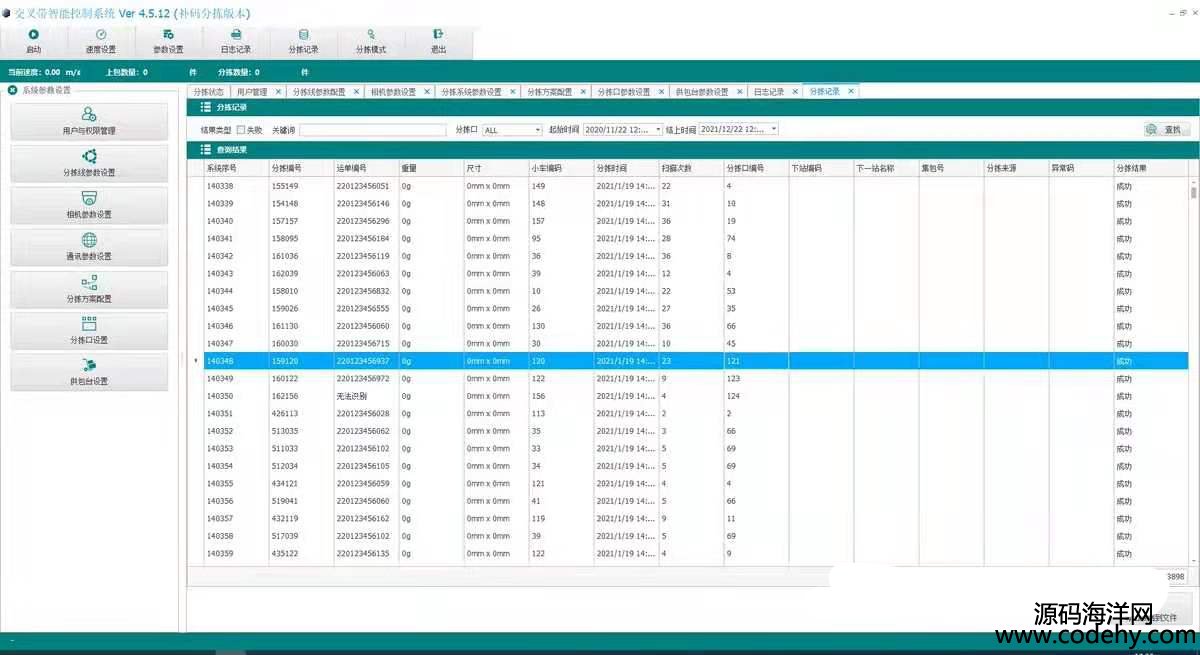Click the 关键词 keyword input field

[x=373, y=130]
